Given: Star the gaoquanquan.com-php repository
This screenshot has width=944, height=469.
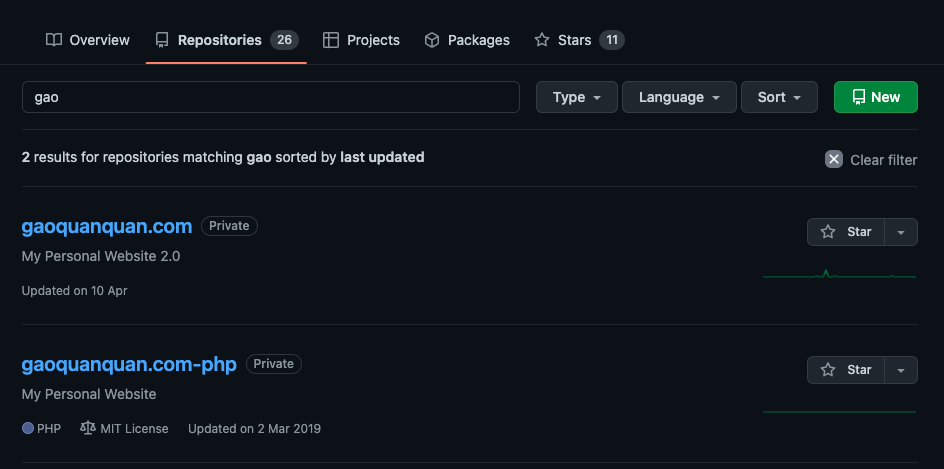Looking at the screenshot, I should point(846,370).
